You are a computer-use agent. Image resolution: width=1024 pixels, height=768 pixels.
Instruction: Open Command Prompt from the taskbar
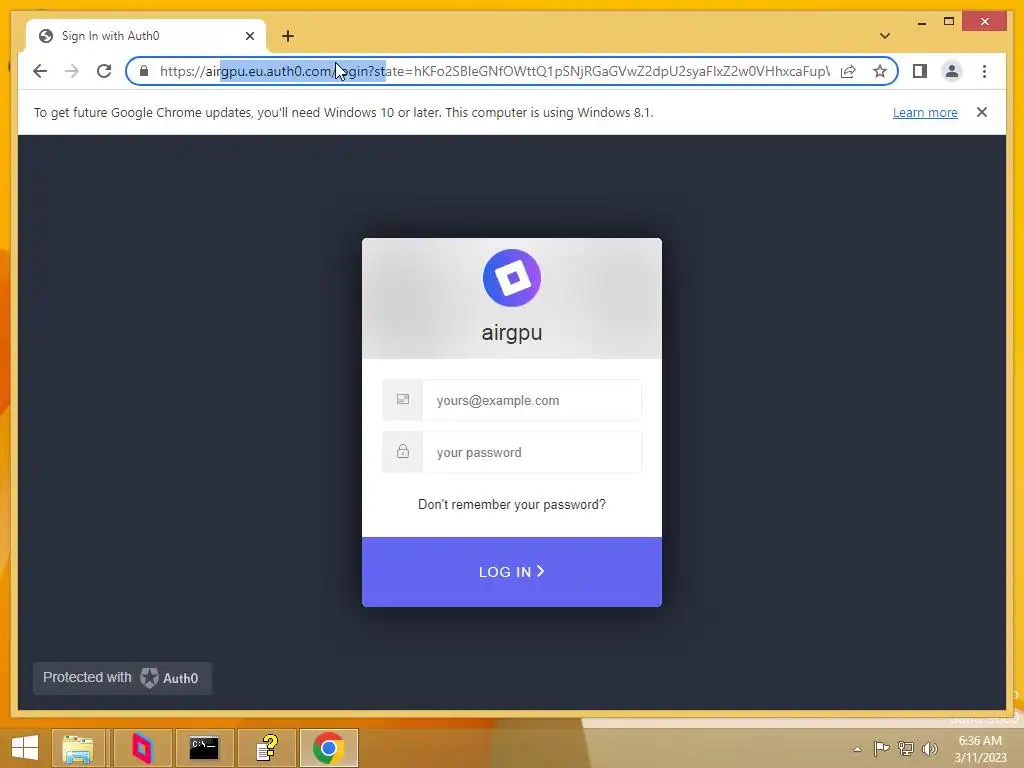click(204, 748)
